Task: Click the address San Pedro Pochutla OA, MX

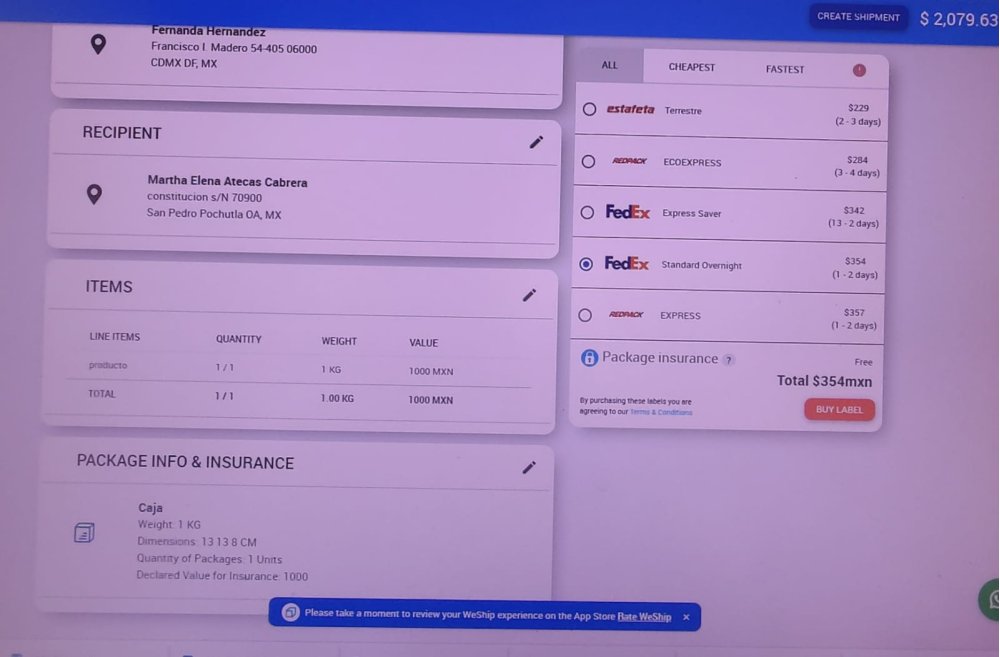Action: tap(214, 214)
